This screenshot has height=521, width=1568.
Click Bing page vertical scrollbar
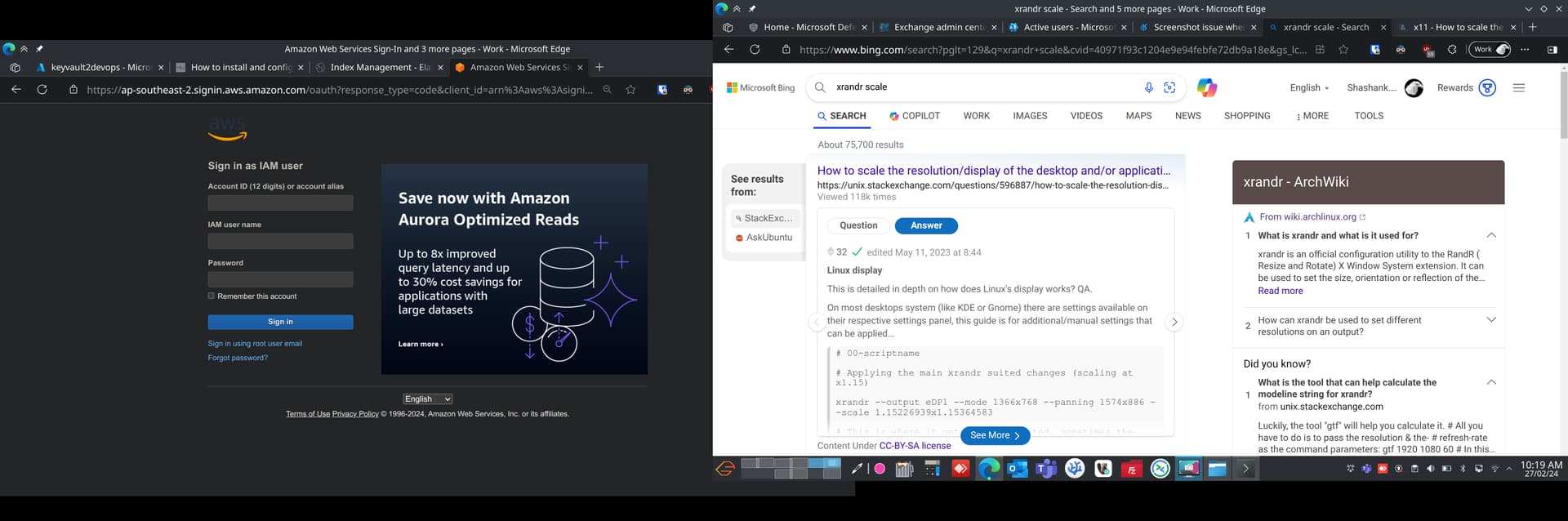(x=1563, y=106)
